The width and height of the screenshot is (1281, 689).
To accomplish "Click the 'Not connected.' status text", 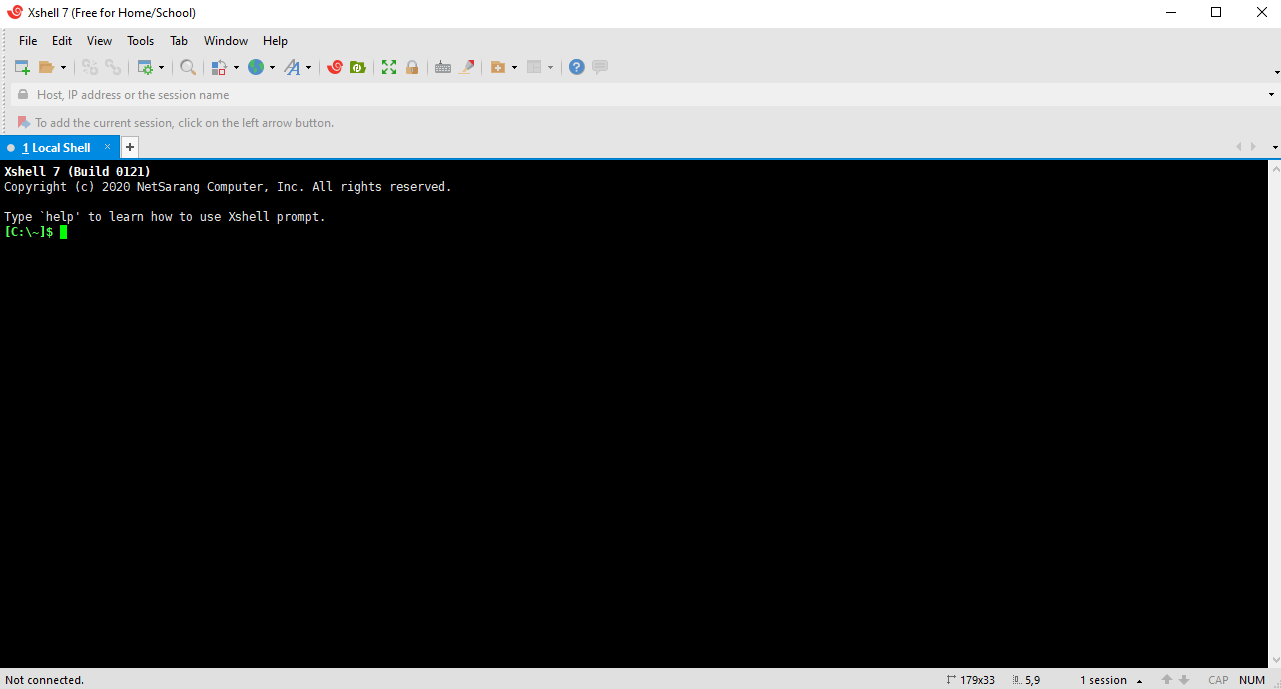I will click(44, 680).
